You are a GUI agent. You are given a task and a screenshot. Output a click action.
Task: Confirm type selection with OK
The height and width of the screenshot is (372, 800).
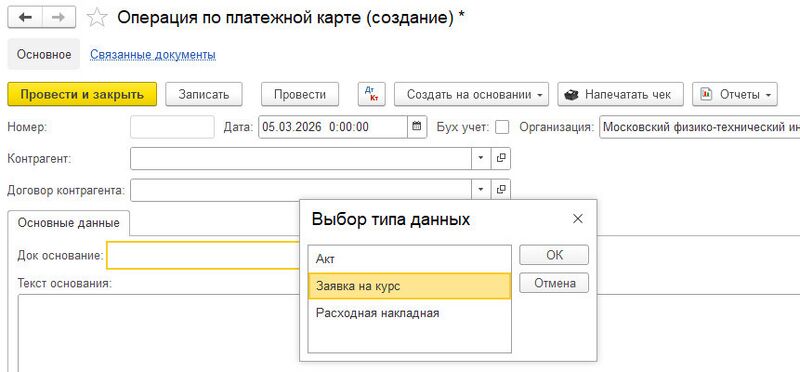click(x=554, y=255)
